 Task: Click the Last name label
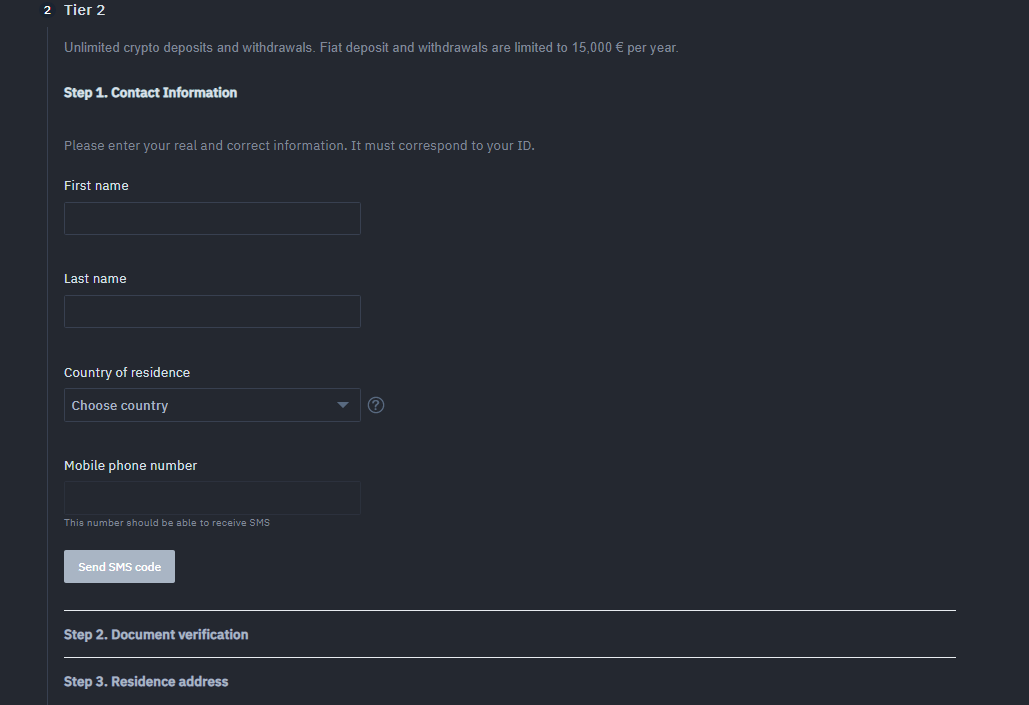[95, 278]
